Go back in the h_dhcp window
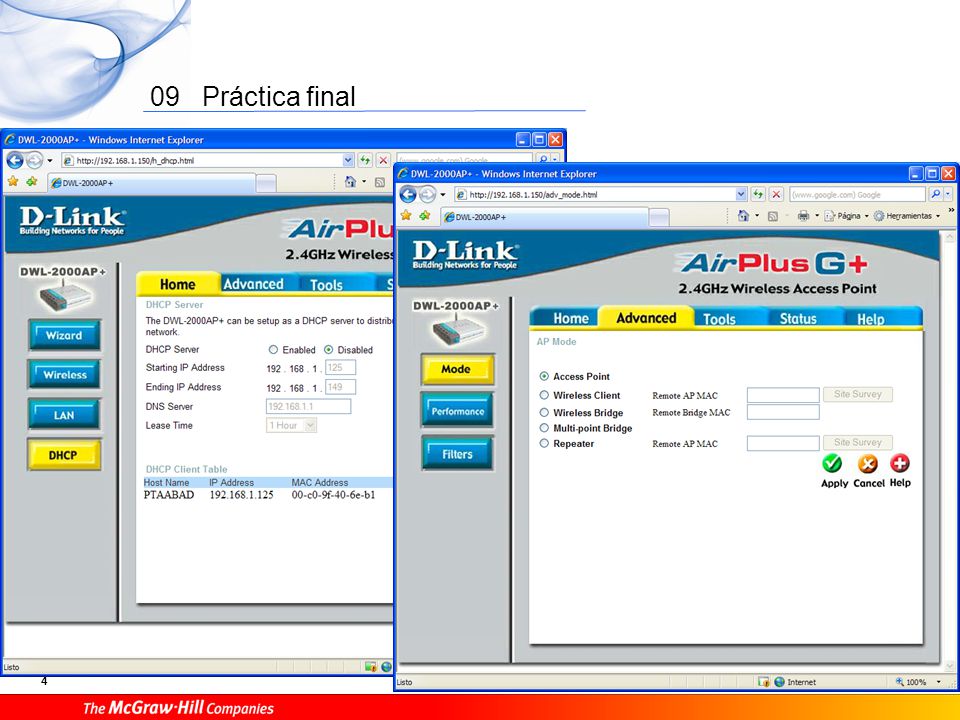The height and width of the screenshot is (720, 960). (x=15, y=160)
